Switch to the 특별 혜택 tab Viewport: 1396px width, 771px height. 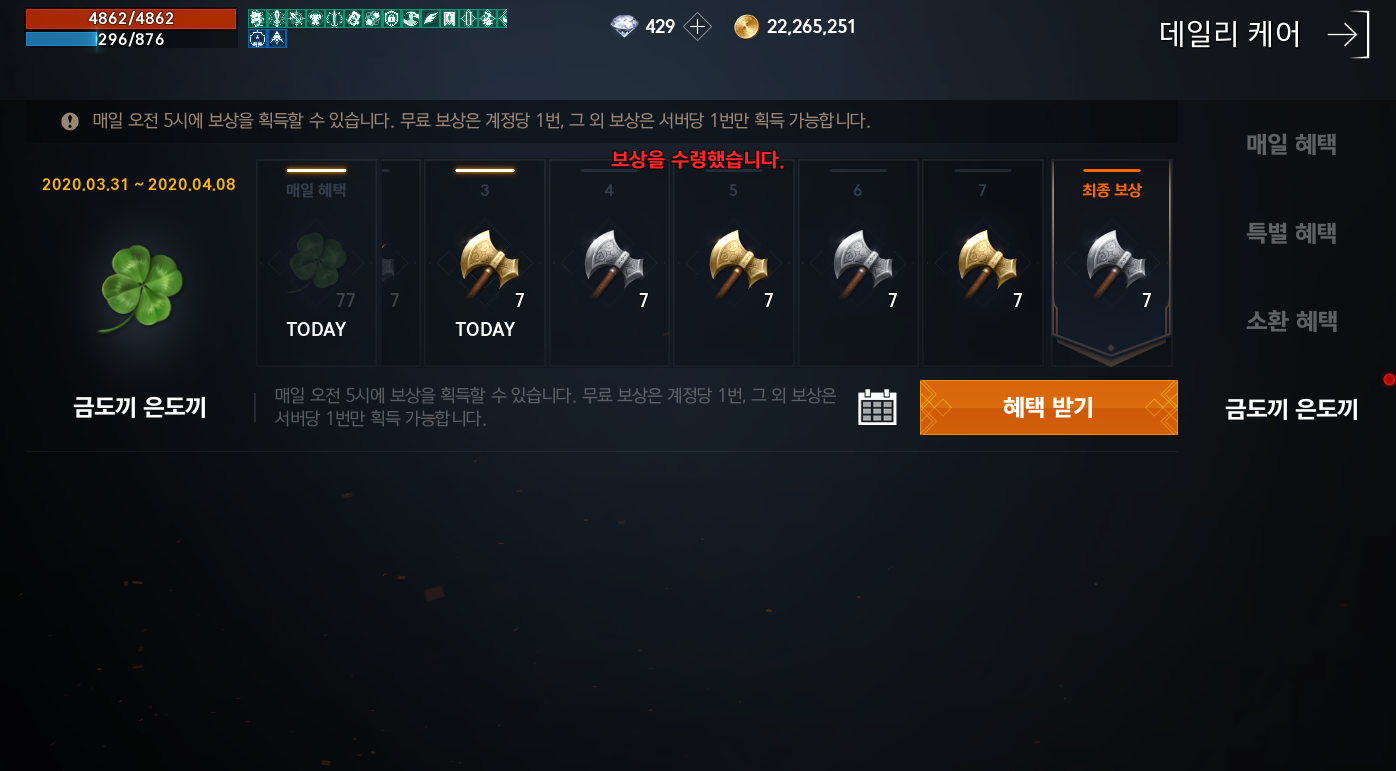coord(1291,233)
